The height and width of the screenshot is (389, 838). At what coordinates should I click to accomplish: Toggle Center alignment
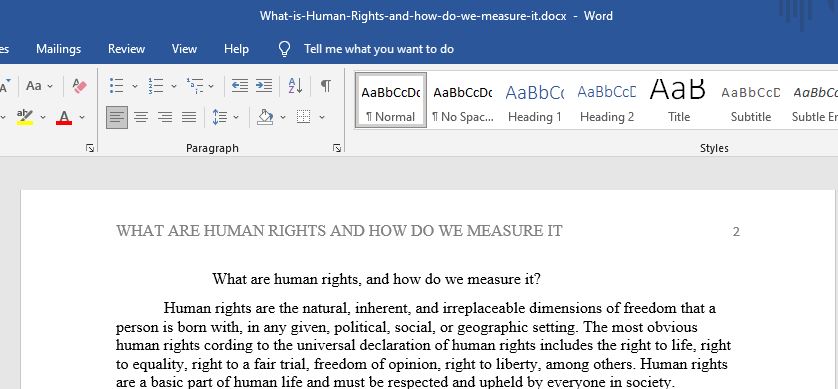coord(141,117)
